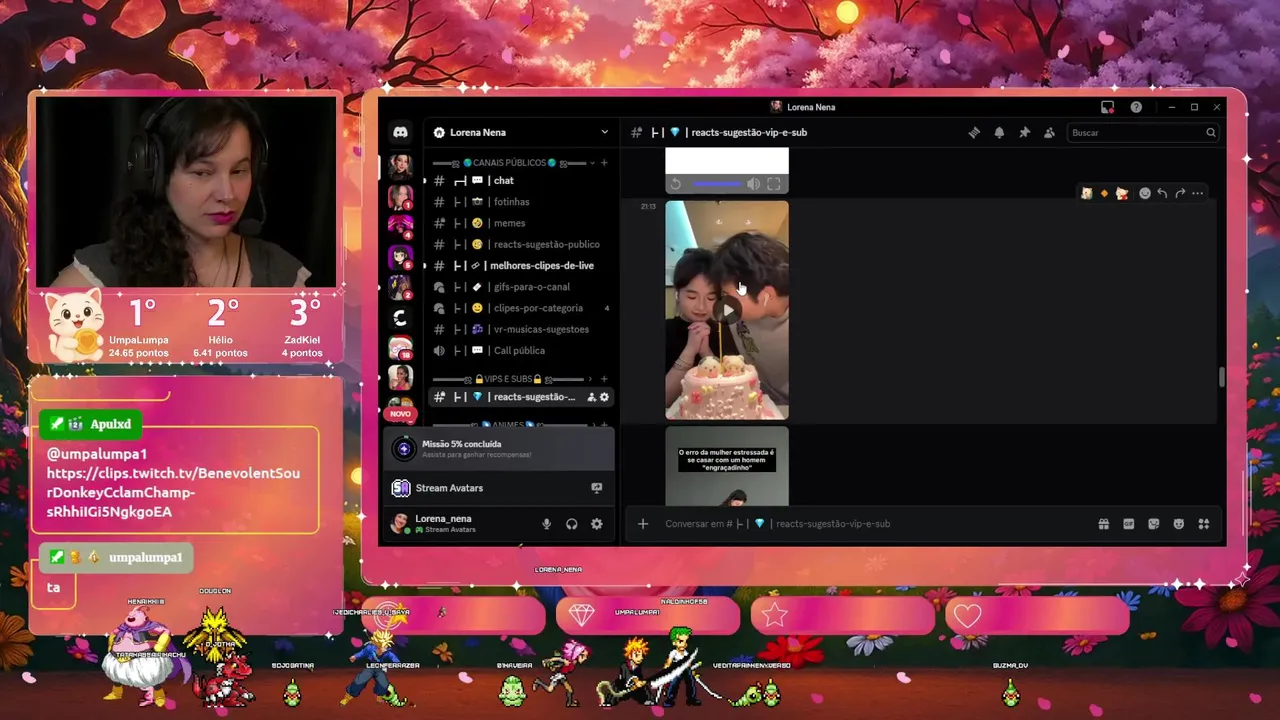Screen dimensions: 1280x720
Task: Open the help question mark icon
Action: coord(1136,107)
